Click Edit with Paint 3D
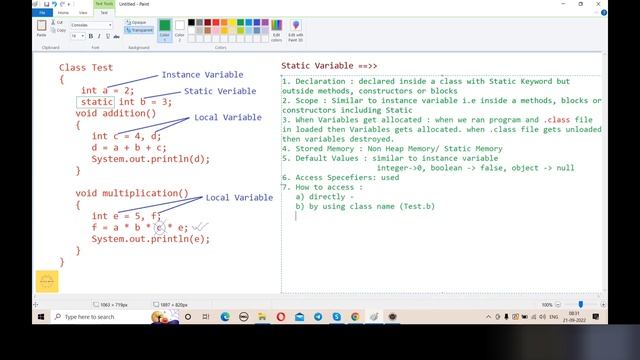Screen dimensions: 640x360 [296, 30]
